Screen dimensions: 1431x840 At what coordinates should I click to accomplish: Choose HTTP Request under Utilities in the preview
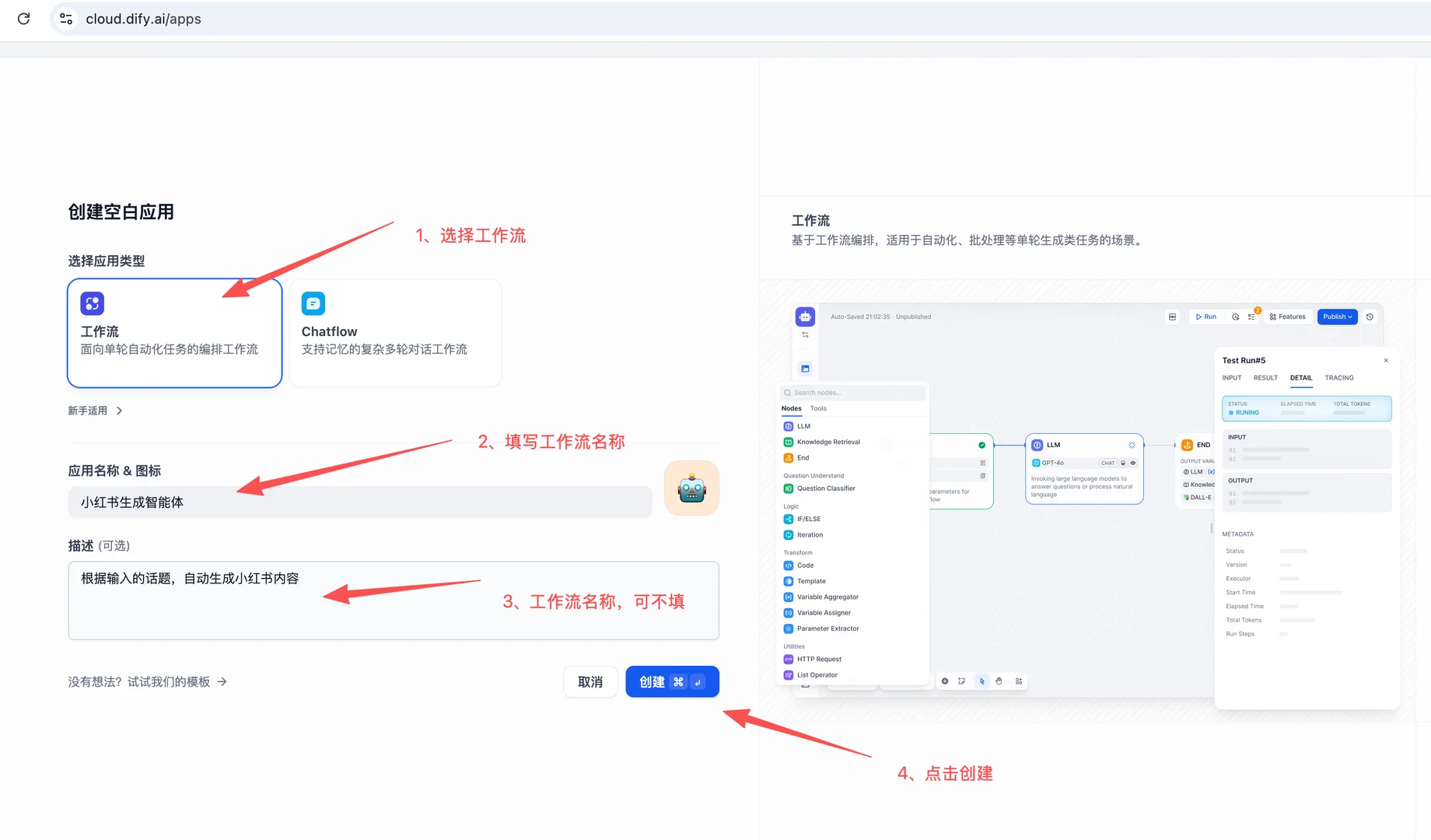coord(813,659)
